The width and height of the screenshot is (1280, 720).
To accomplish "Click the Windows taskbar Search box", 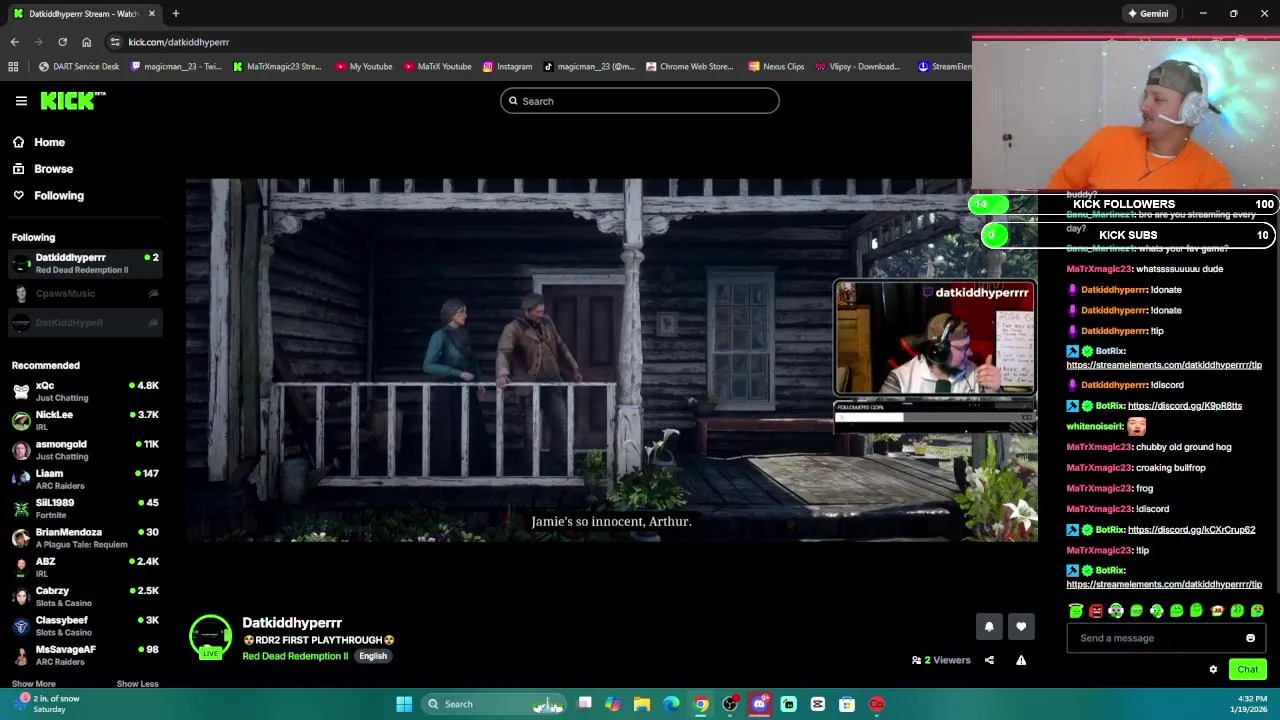I will pos(495,704).
